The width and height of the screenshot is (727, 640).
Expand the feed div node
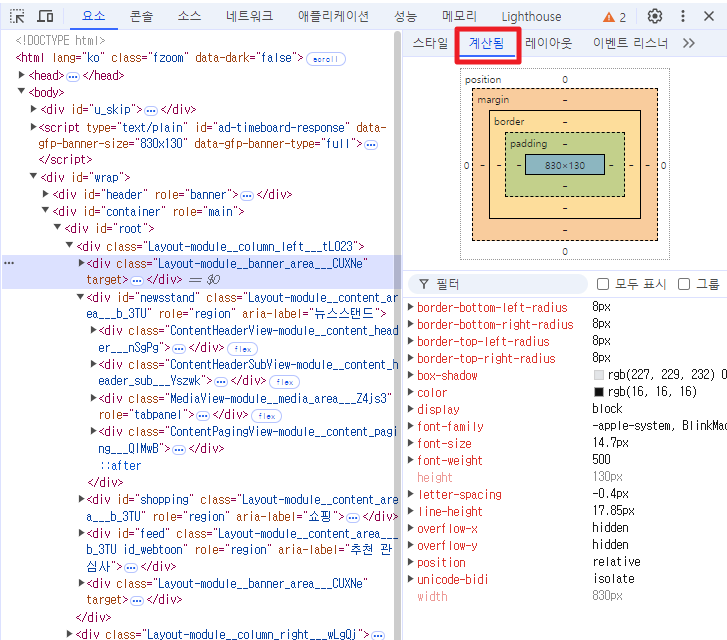click(82, 533)
